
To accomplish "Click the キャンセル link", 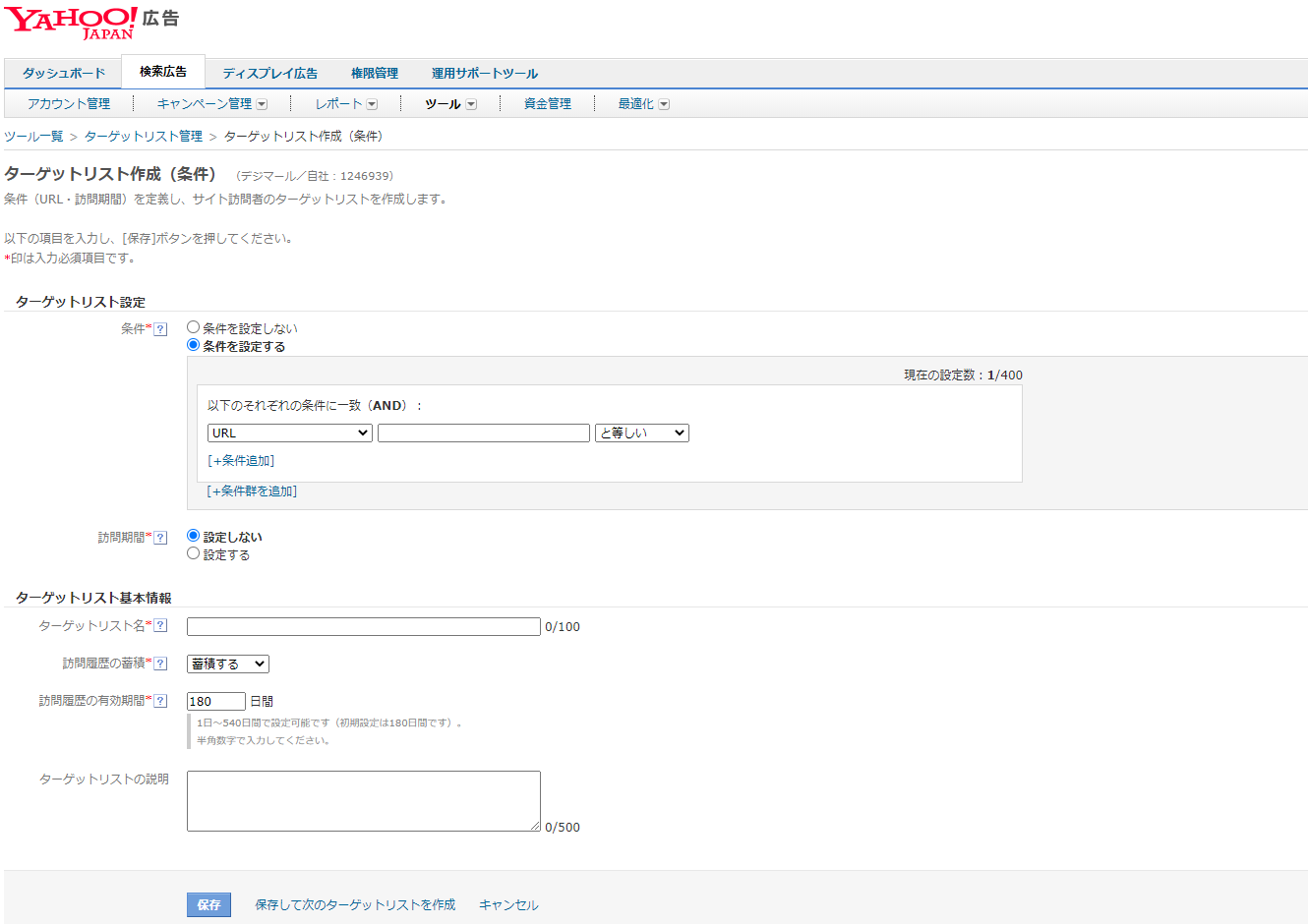I will point(508,904).
